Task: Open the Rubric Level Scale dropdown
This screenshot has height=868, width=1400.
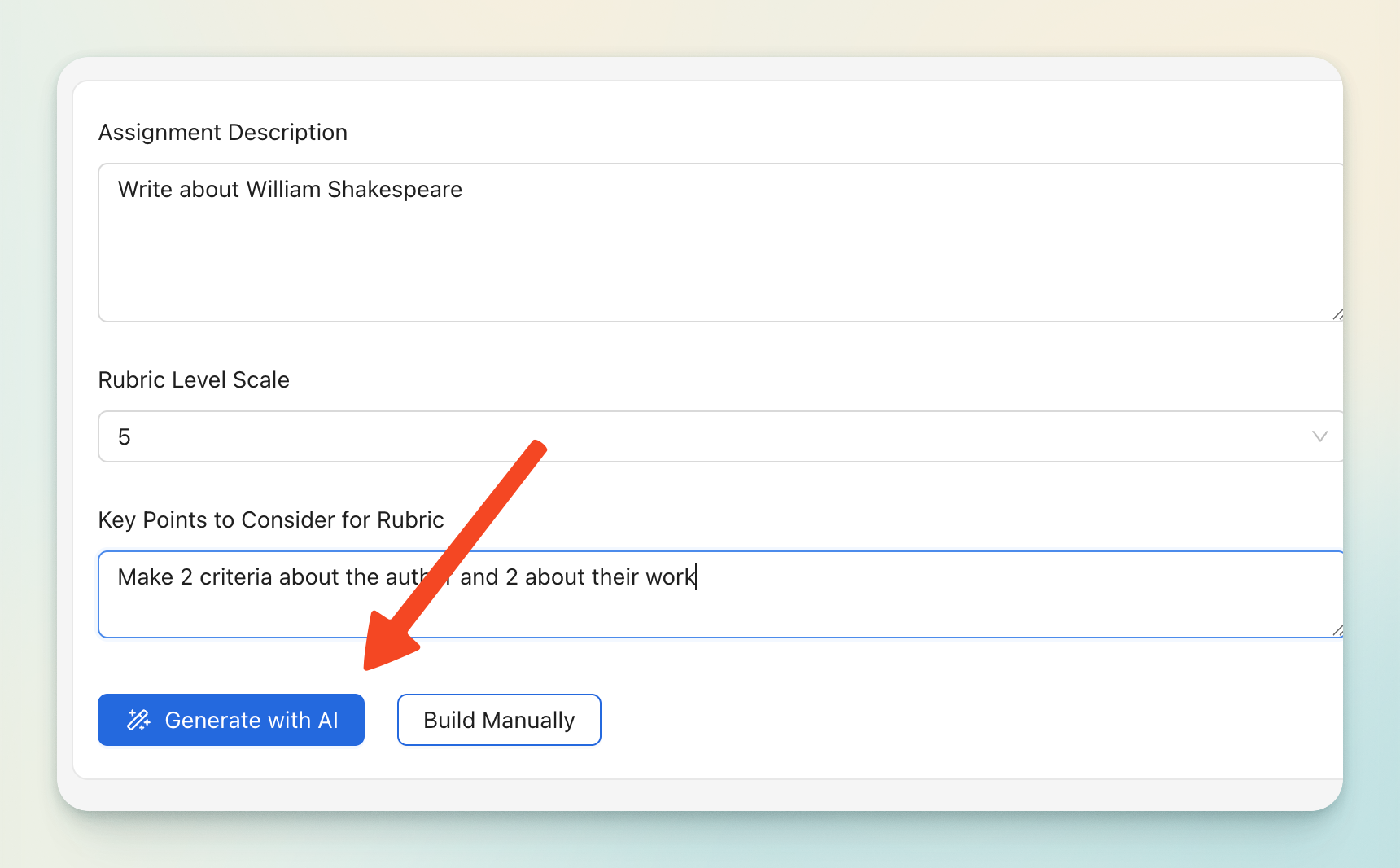Action: coord(720,436)
